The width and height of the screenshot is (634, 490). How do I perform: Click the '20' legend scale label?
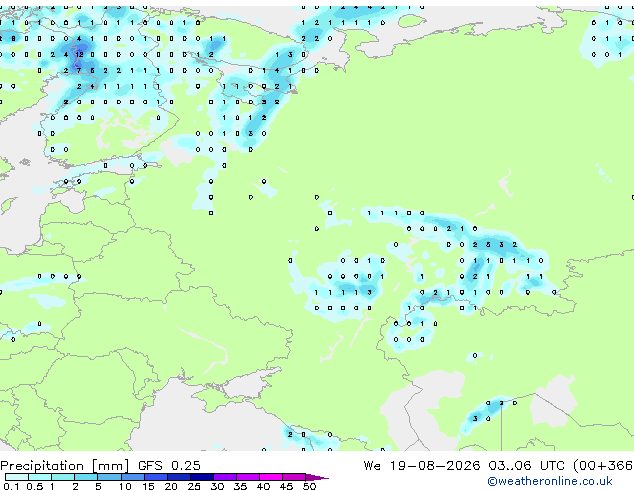(x=171, y=486)
